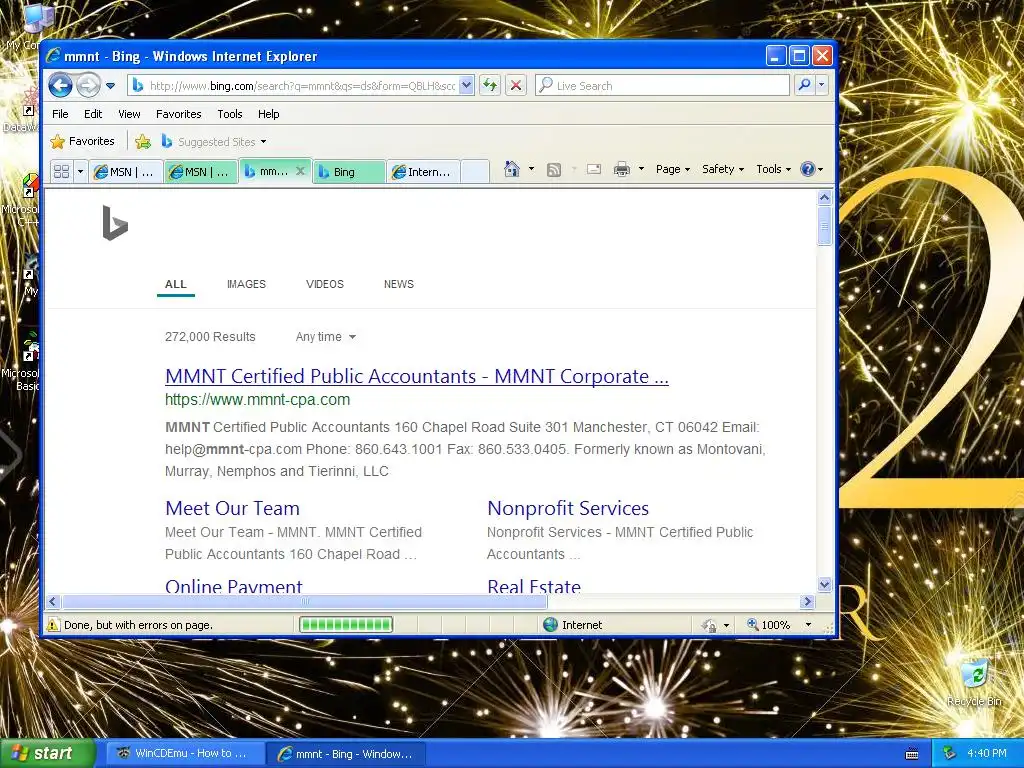Click the Forward arrow button

point(88,85)
